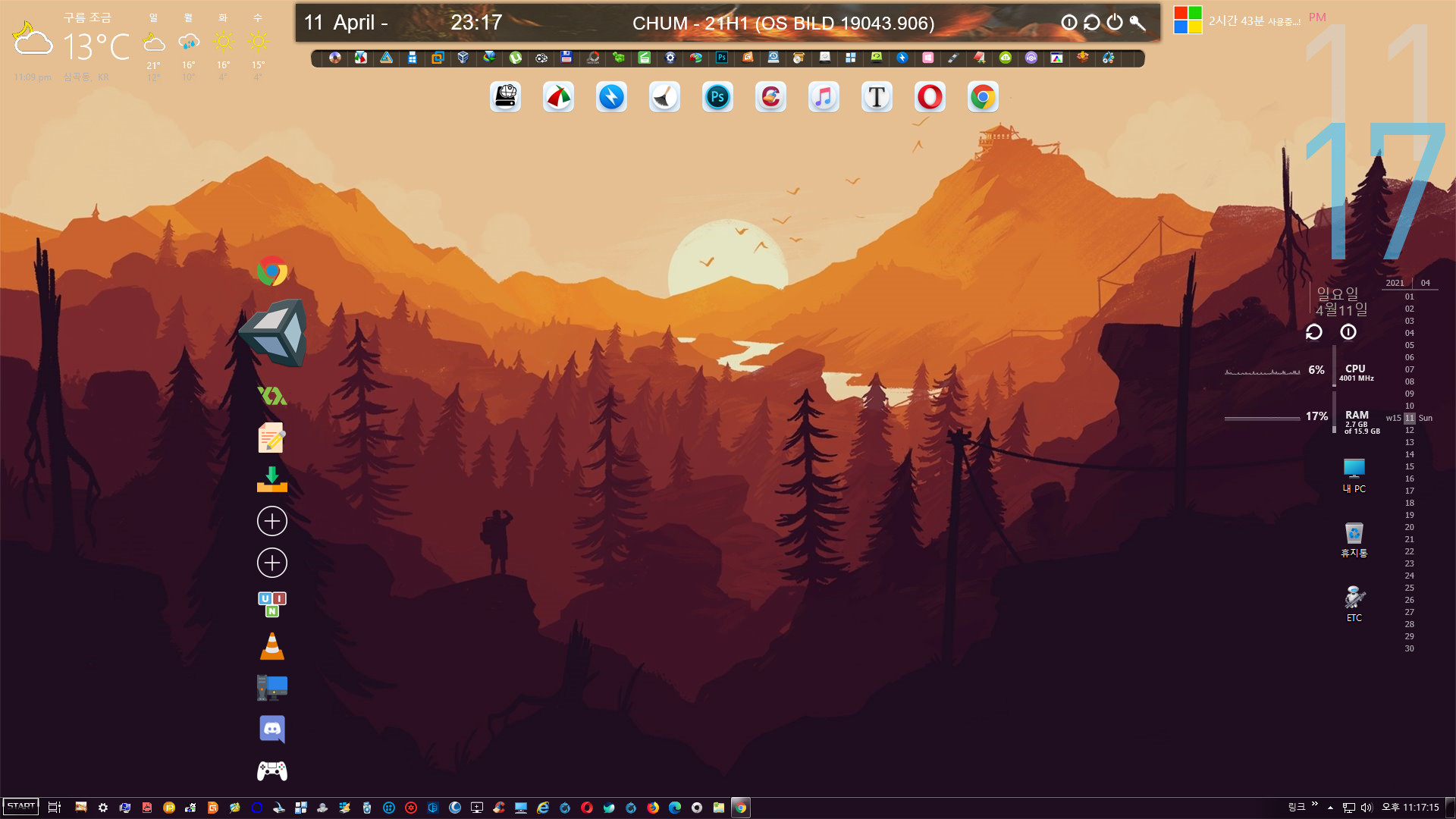Screen dimensions: 1456x819
Task: Open Chrome shortcut in left icon column
Action: (x=272, y=271)
